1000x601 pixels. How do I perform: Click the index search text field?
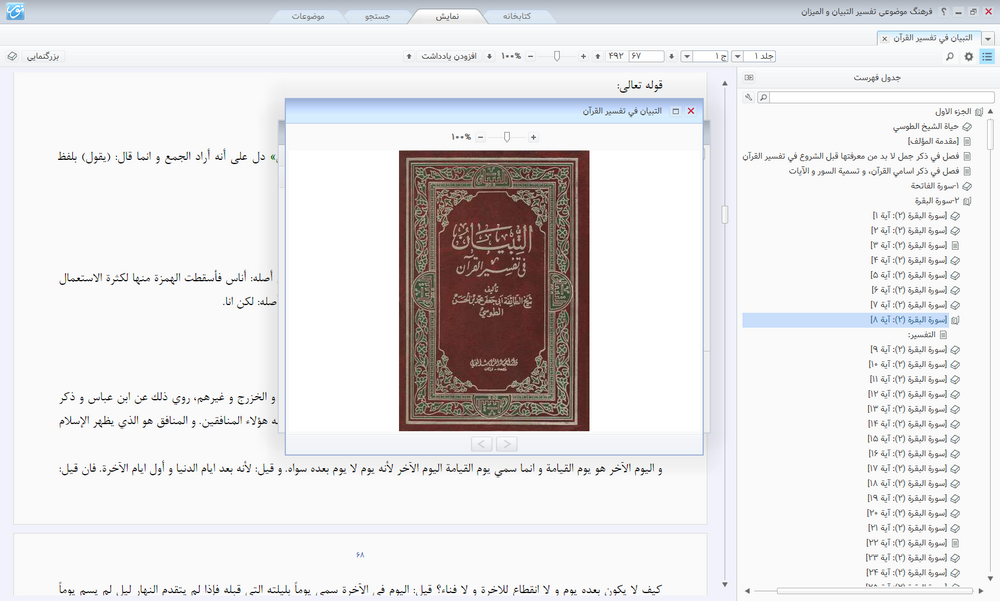coord(881,97)
